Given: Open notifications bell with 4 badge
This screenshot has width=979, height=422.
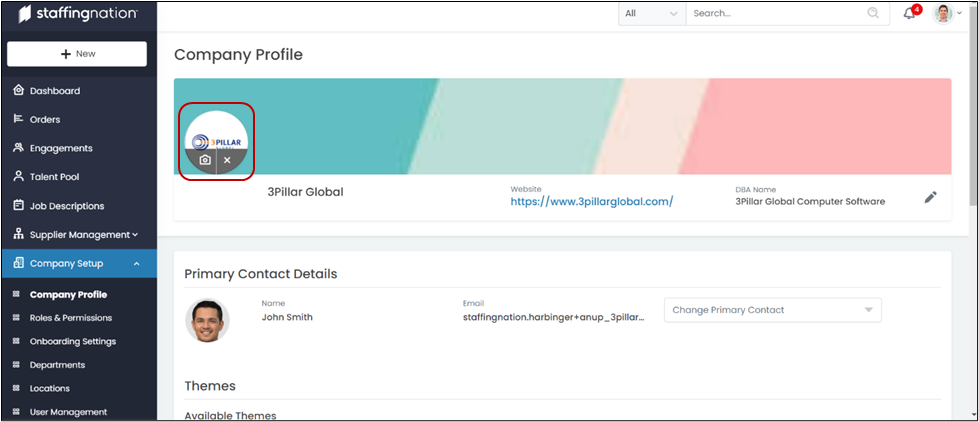Looking at the screenshot, I should (x=910, y=13).
